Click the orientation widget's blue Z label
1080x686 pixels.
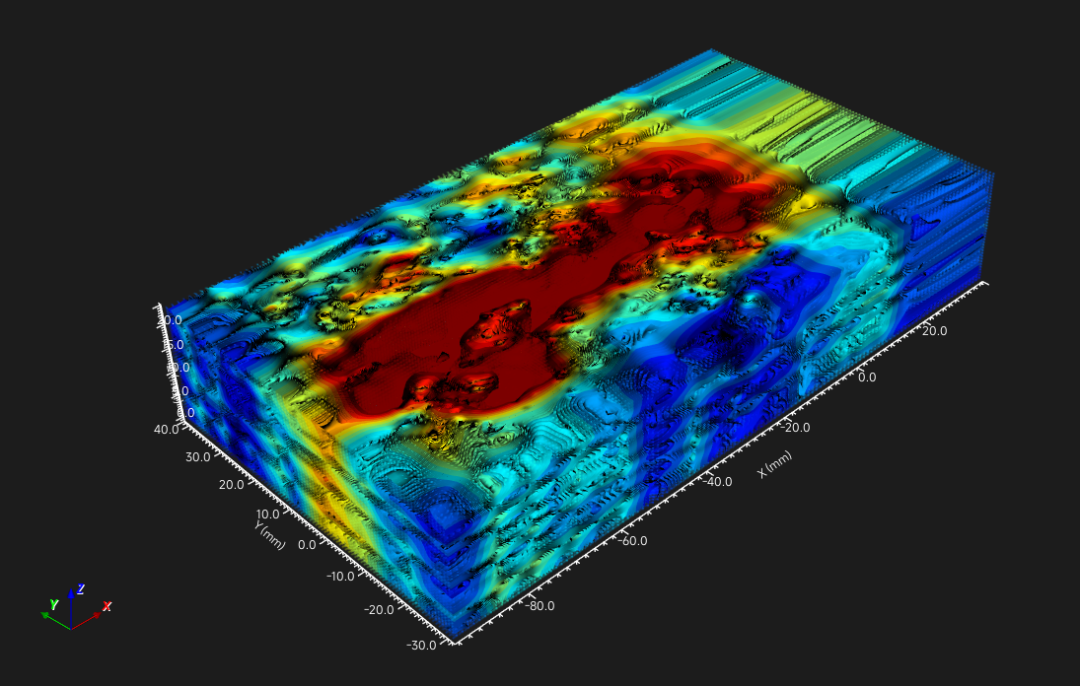[81, 590]
